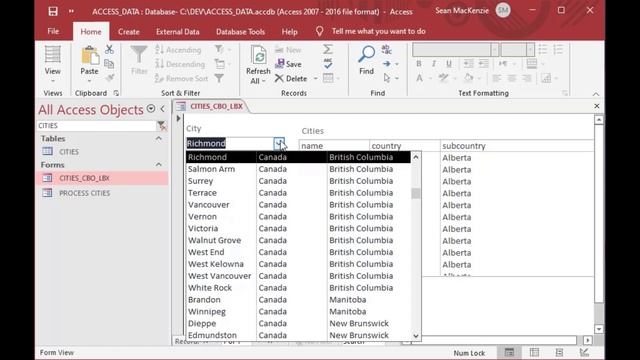Open the font name dropdown
This screenshot has width=640, height=360.
click(495, 50)
